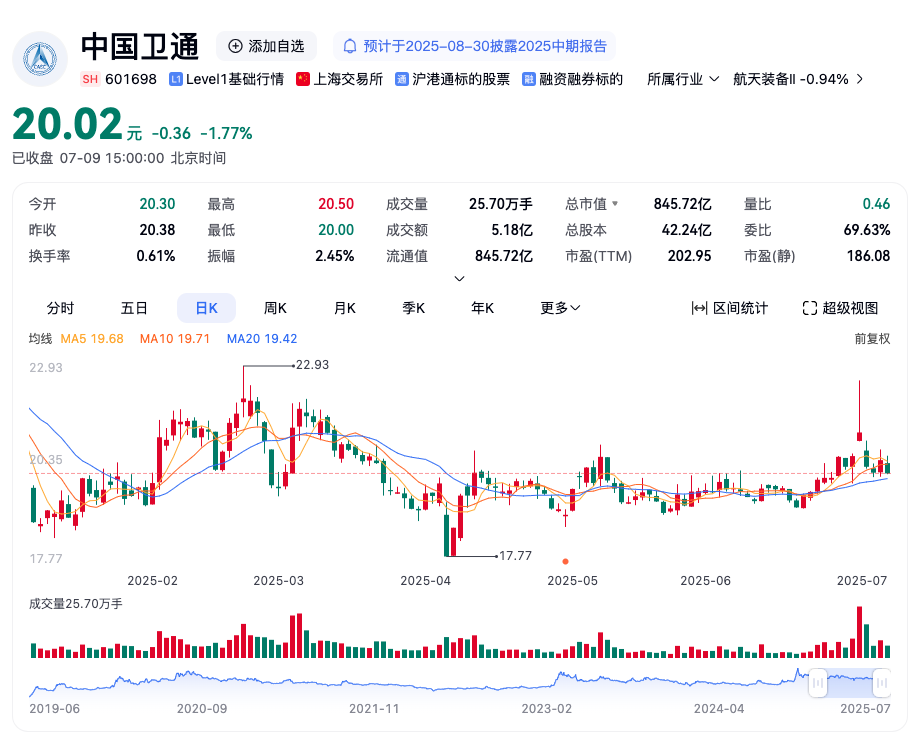924x745 pixels.
Task: Click the 上海交易所 tag
Action: 339,79
